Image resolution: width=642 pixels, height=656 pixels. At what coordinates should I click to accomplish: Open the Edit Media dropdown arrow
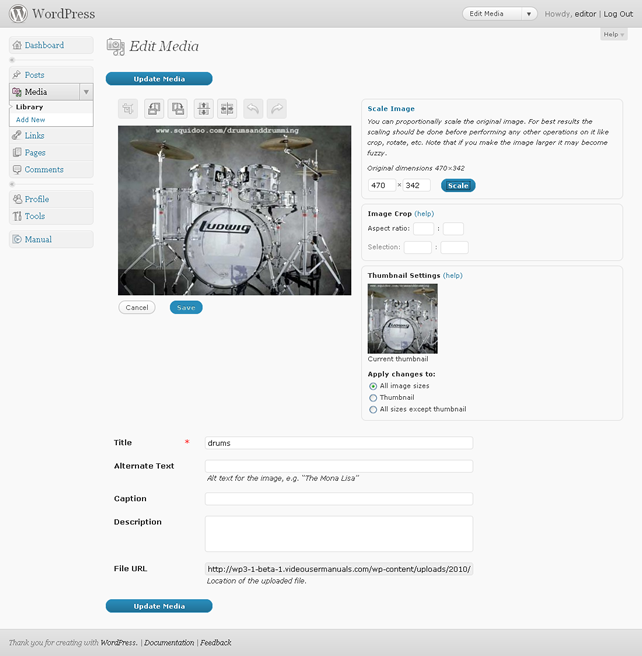click(x=529, y=14)
